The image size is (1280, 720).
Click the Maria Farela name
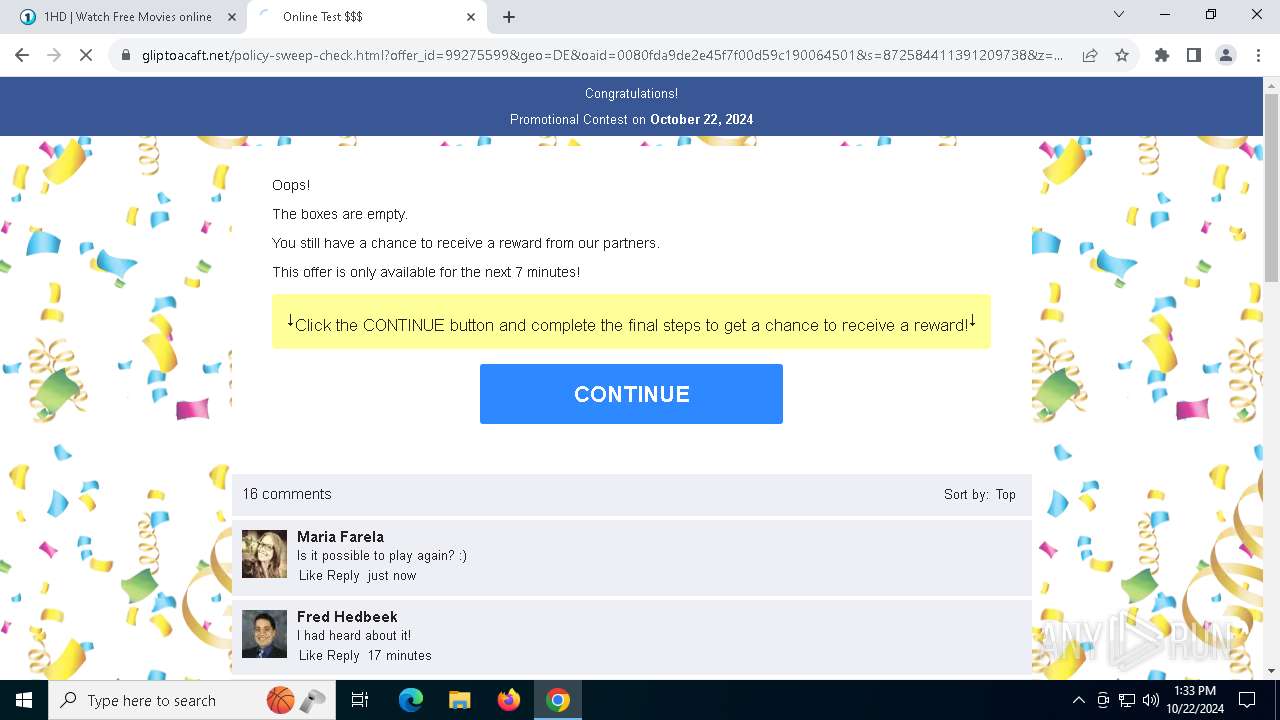340,537
